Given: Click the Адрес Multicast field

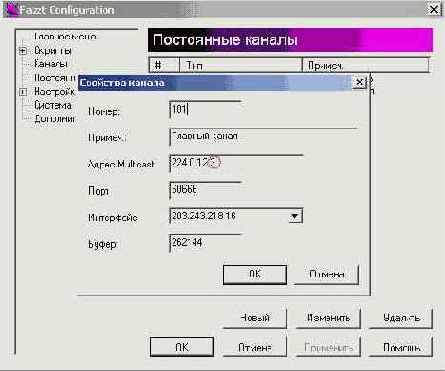Looking at the screenshot, I should [236, 163].
